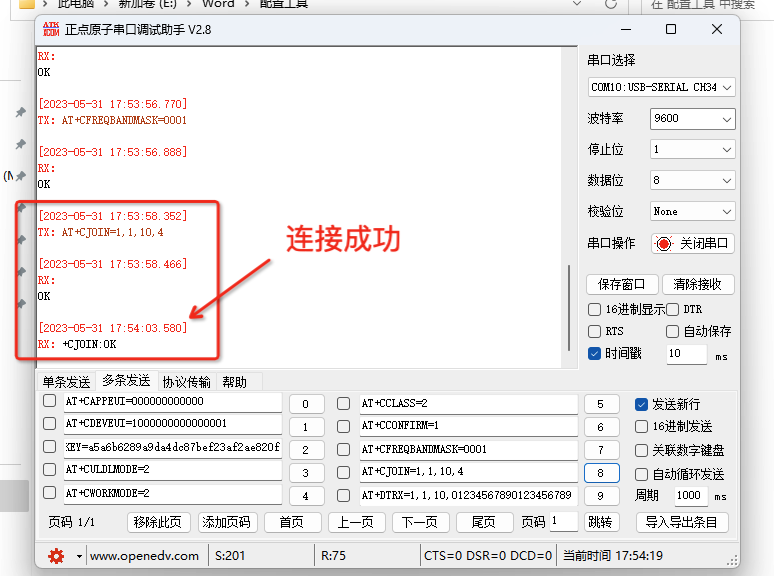Click the red indicator on 关闭串口 button

coord(664,244)
